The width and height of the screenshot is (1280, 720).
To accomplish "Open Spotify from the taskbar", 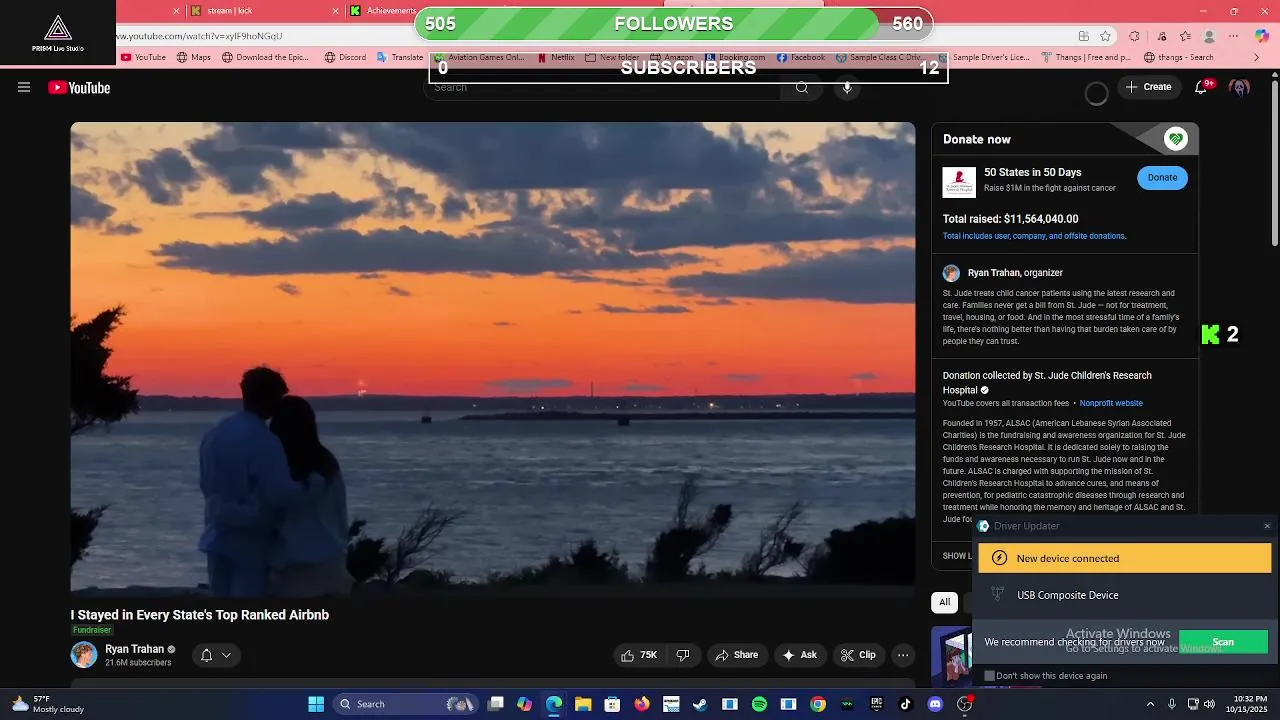I will (x=759, y=704).
